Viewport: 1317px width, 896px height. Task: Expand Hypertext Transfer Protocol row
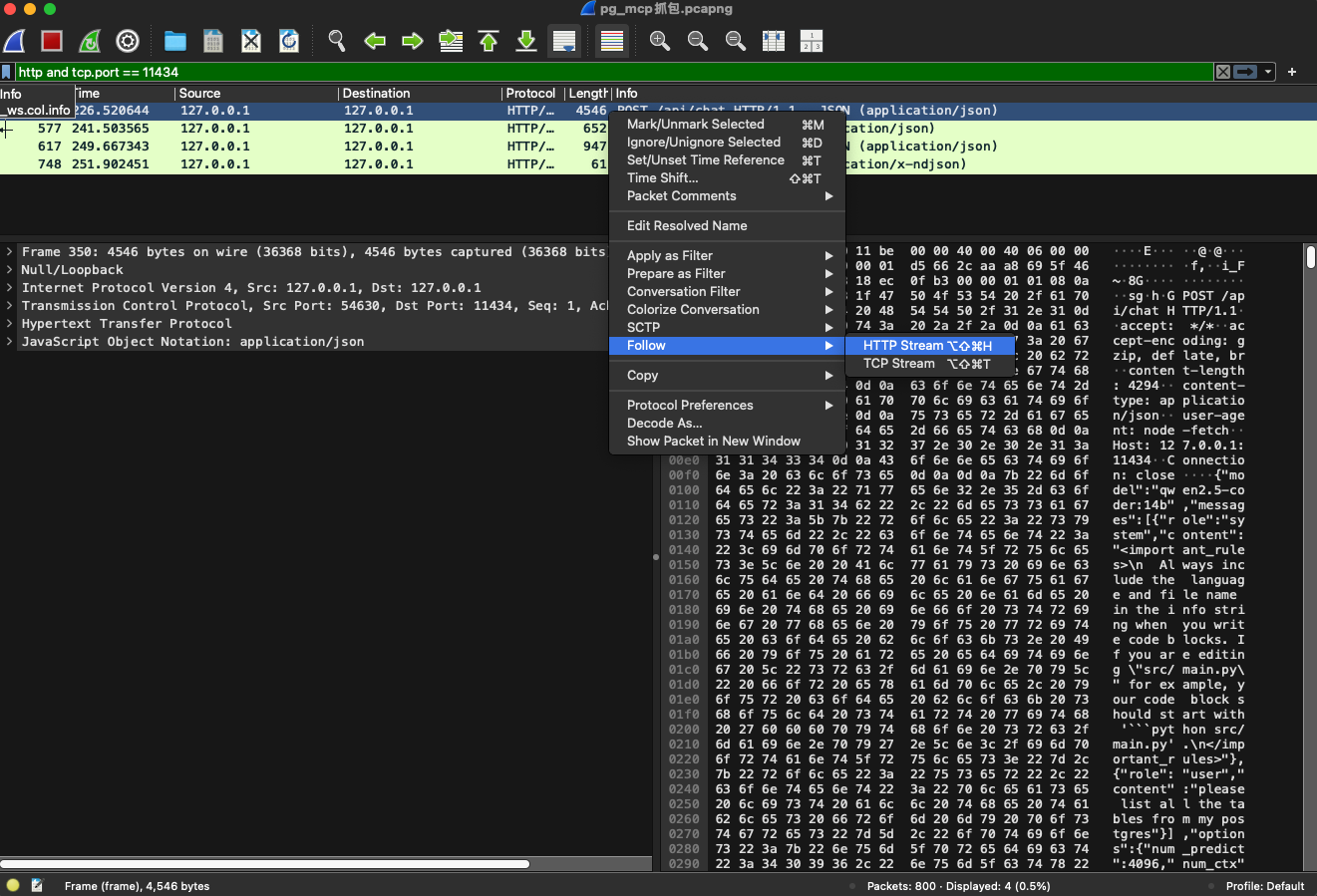[10, 324]
